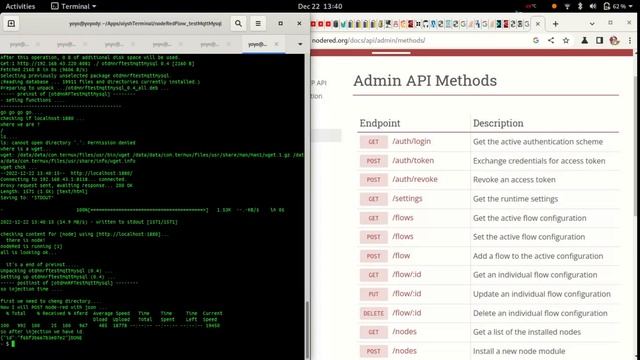Click 'Get the active authentication scheme' text
Screen dimensions: 640x360
click(538, 142)
